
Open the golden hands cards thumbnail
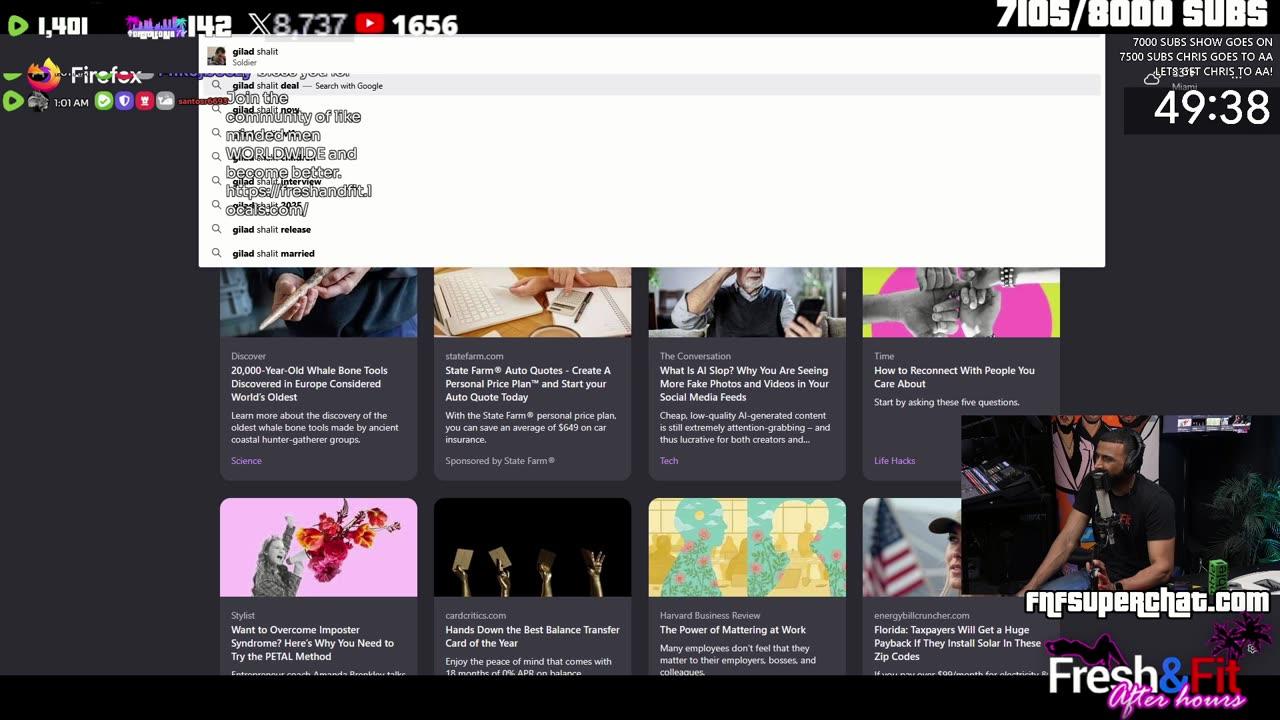point(532,547)
